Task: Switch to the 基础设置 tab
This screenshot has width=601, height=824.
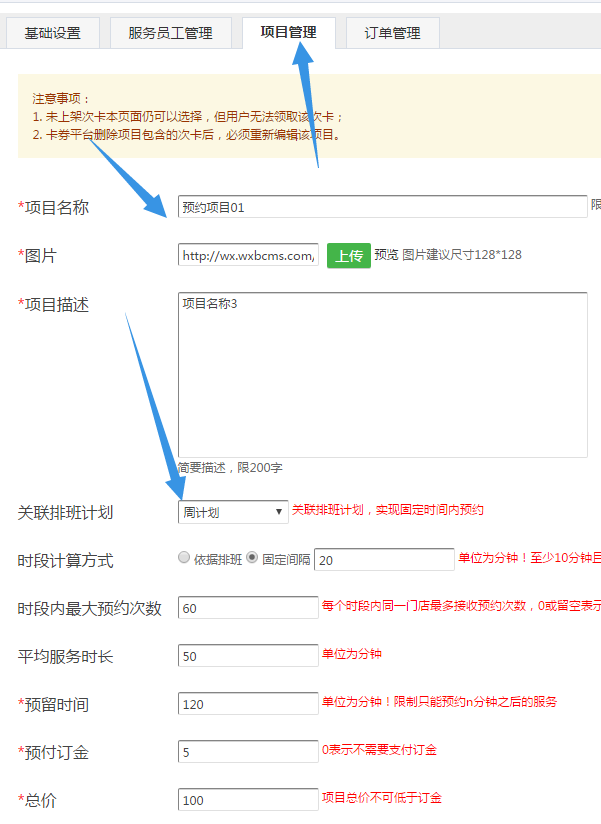Action: coord(52,33)
